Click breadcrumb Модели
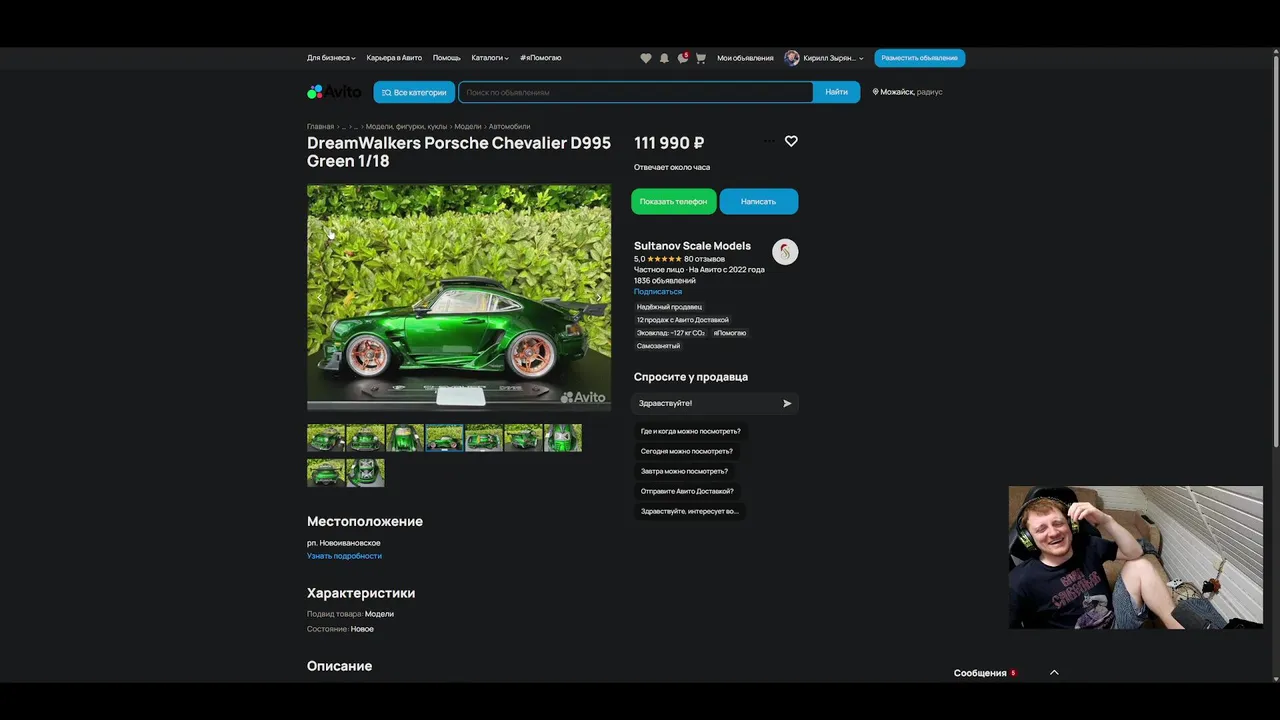Screen dimensions: 1280x720 click(468, 127)
